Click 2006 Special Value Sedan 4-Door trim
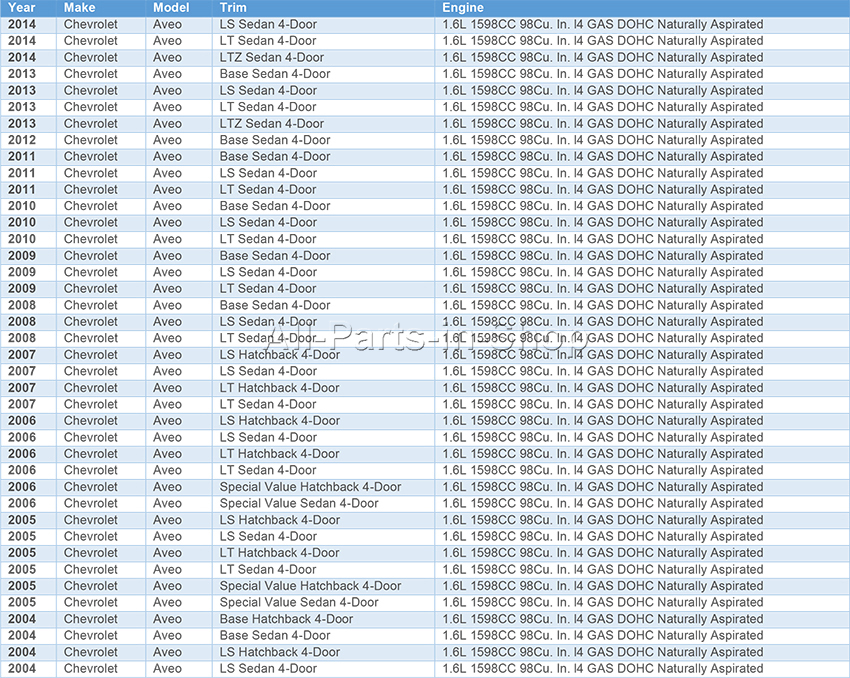The width and height of the screenshot is (850, 678). pos(299,504)
